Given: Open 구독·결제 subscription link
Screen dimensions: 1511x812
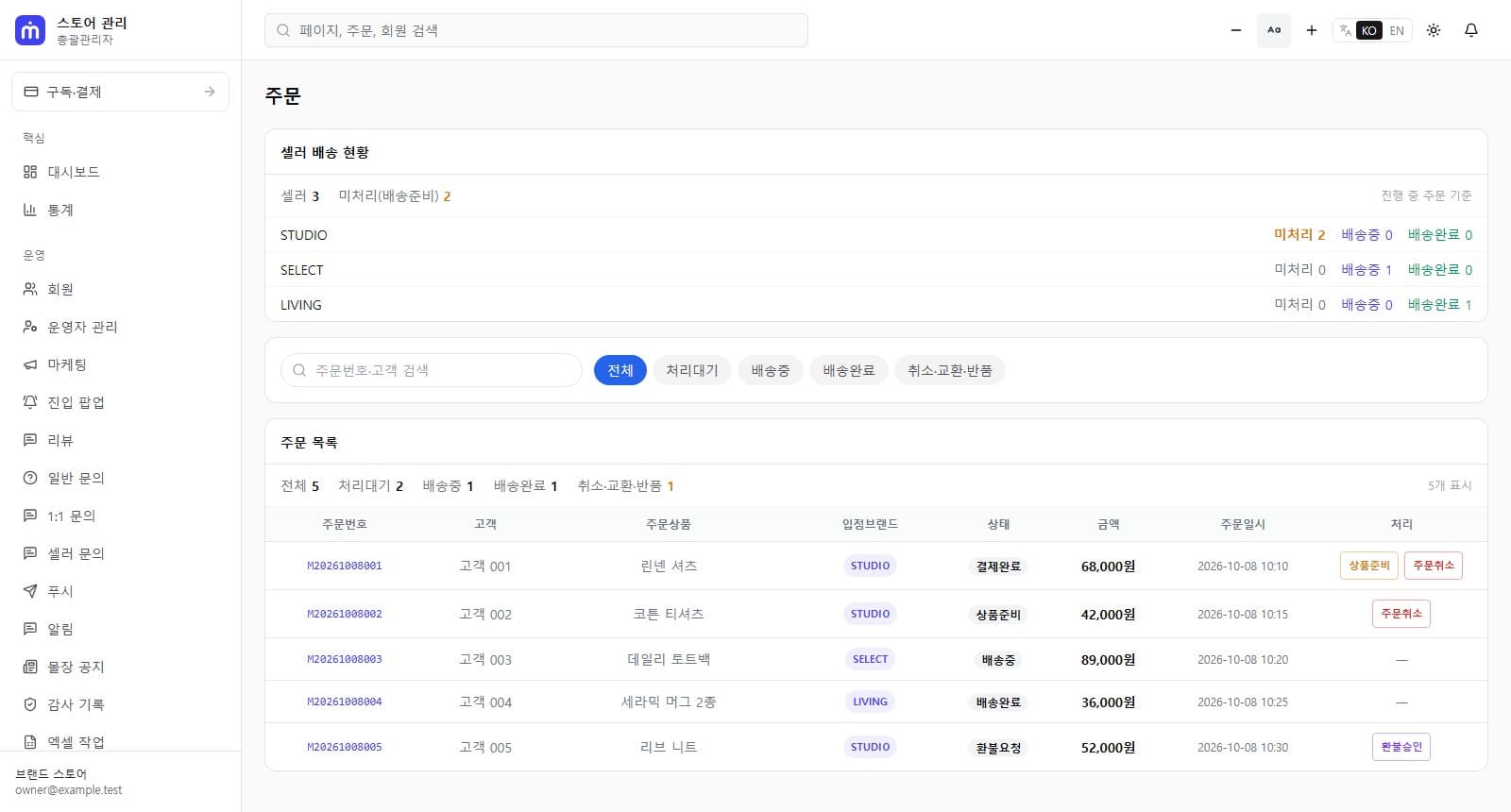Looking at the screenshot, I should coord(120,92).
